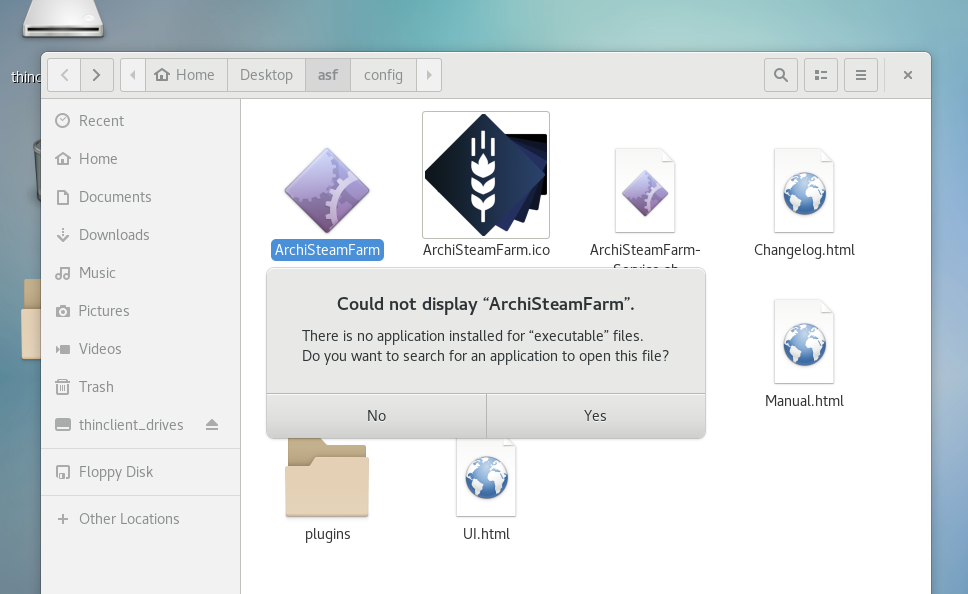Open Music in the sidebar
The width and height of the screenshot is (968, 594).
pyautogui.click(x=141, y=273)
